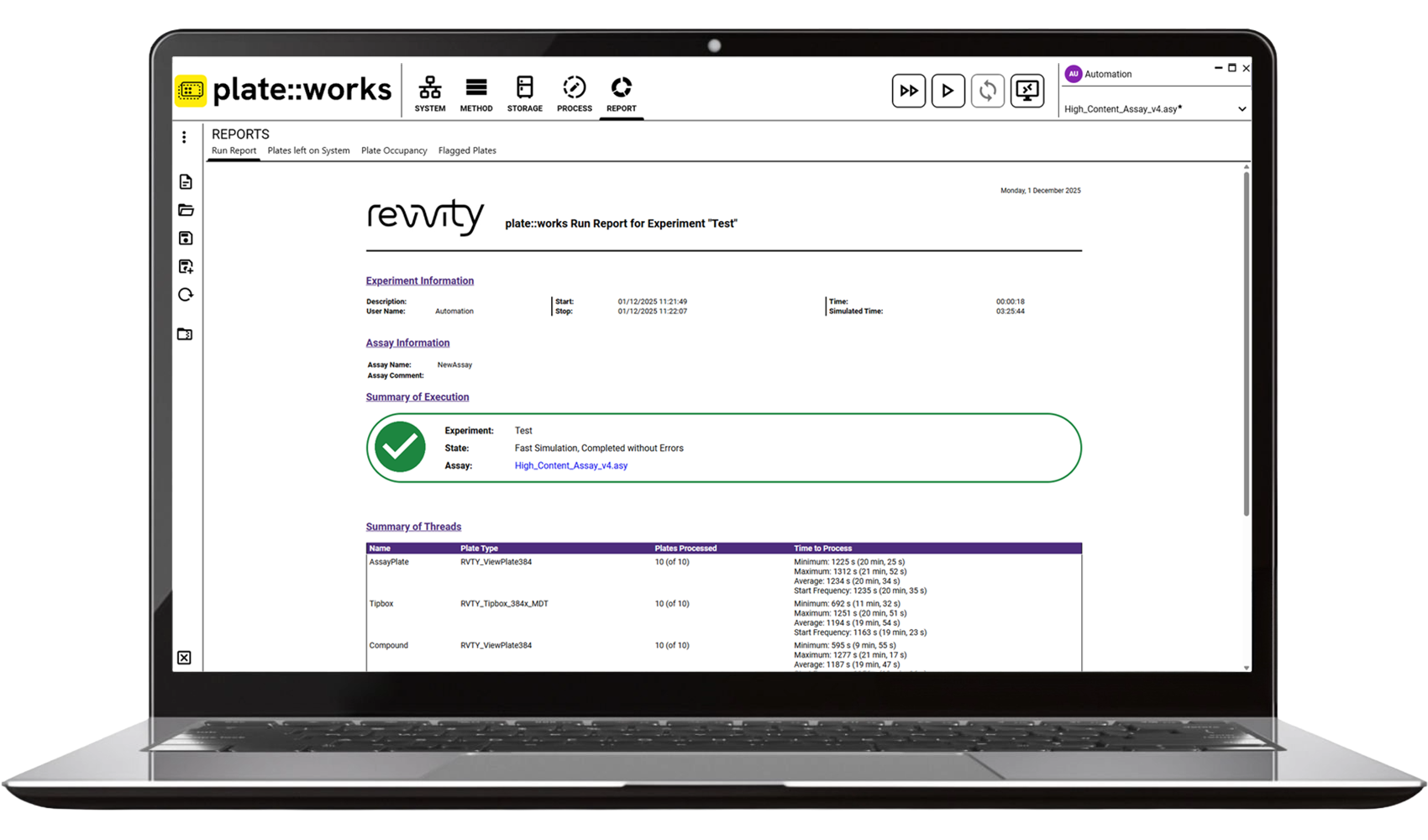Click the report title for Experiment "Test"
This screenshot has width=1428, height=840.
click(x=622, y=223)
